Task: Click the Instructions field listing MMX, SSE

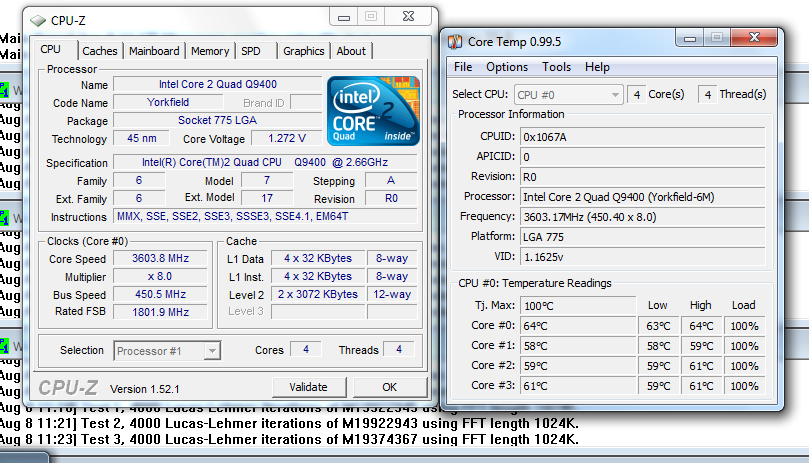Action: pos(265,216)
